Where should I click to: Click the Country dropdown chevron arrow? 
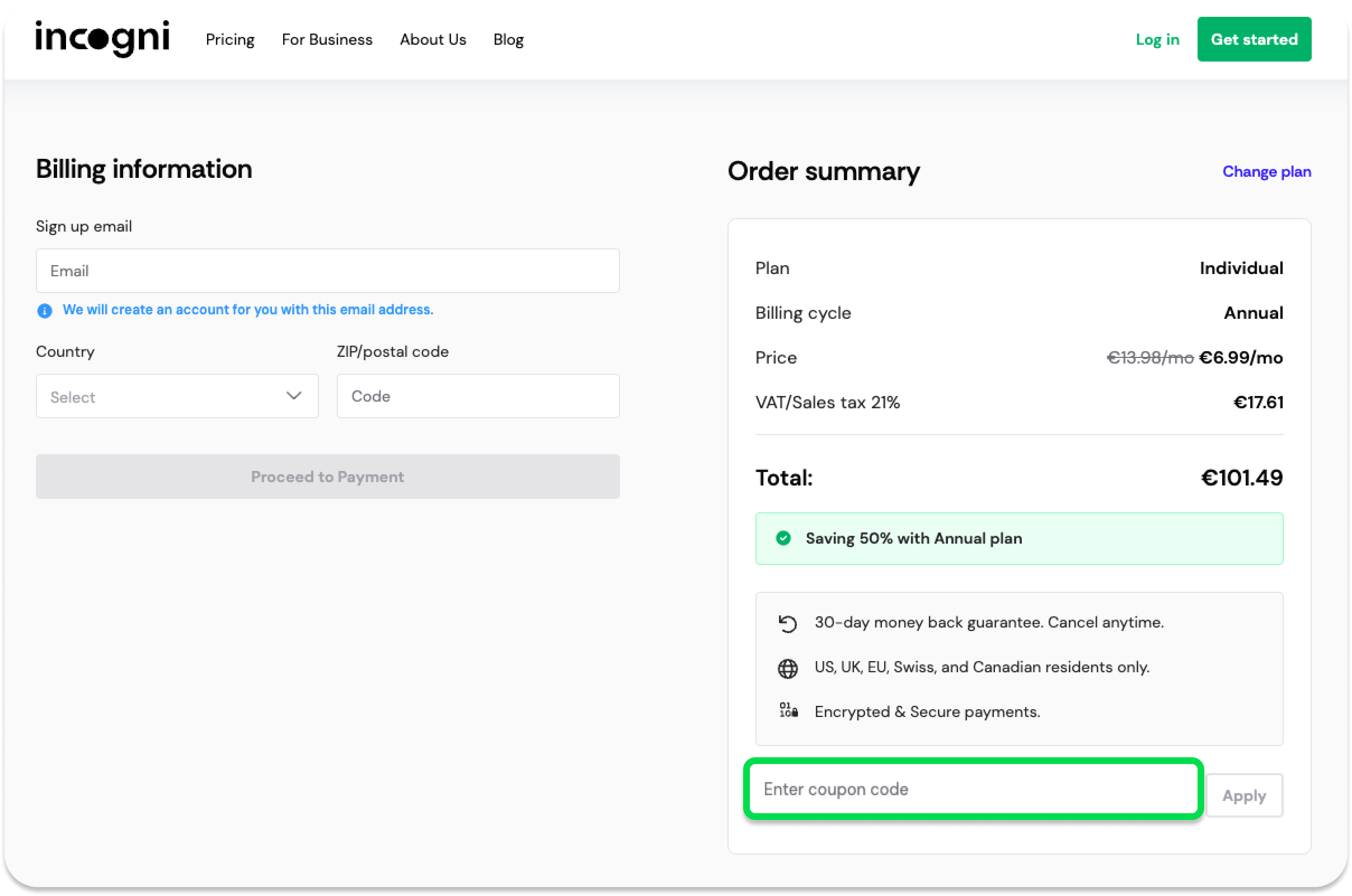pos(294,395)
